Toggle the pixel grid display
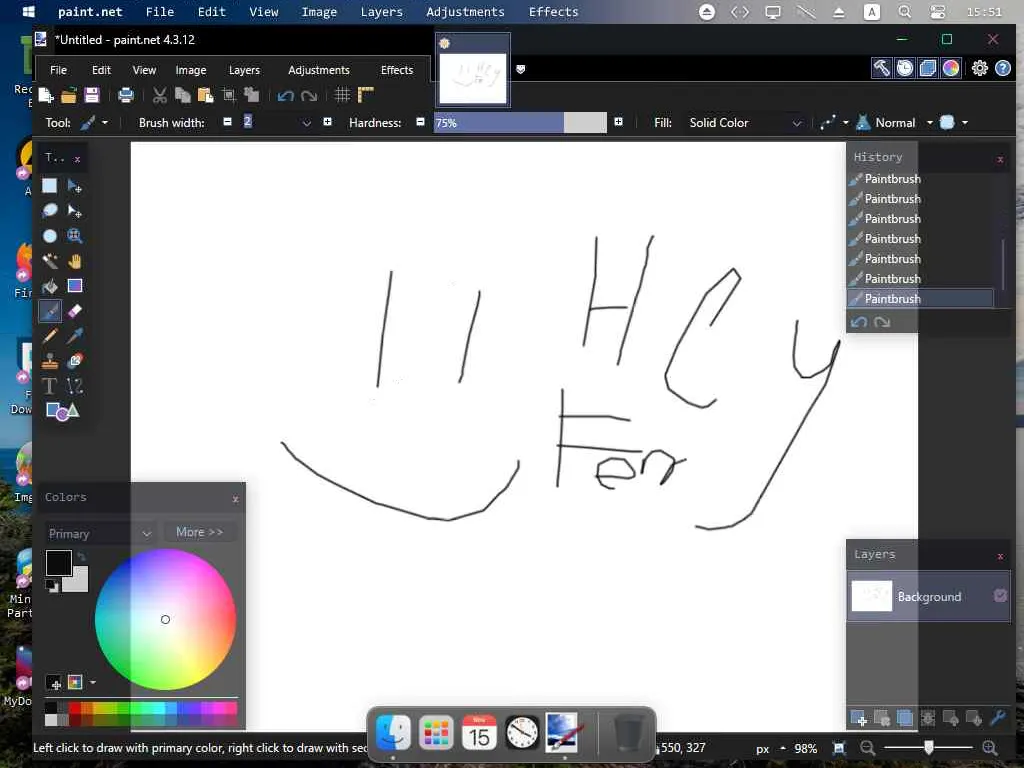 [342, 95]
